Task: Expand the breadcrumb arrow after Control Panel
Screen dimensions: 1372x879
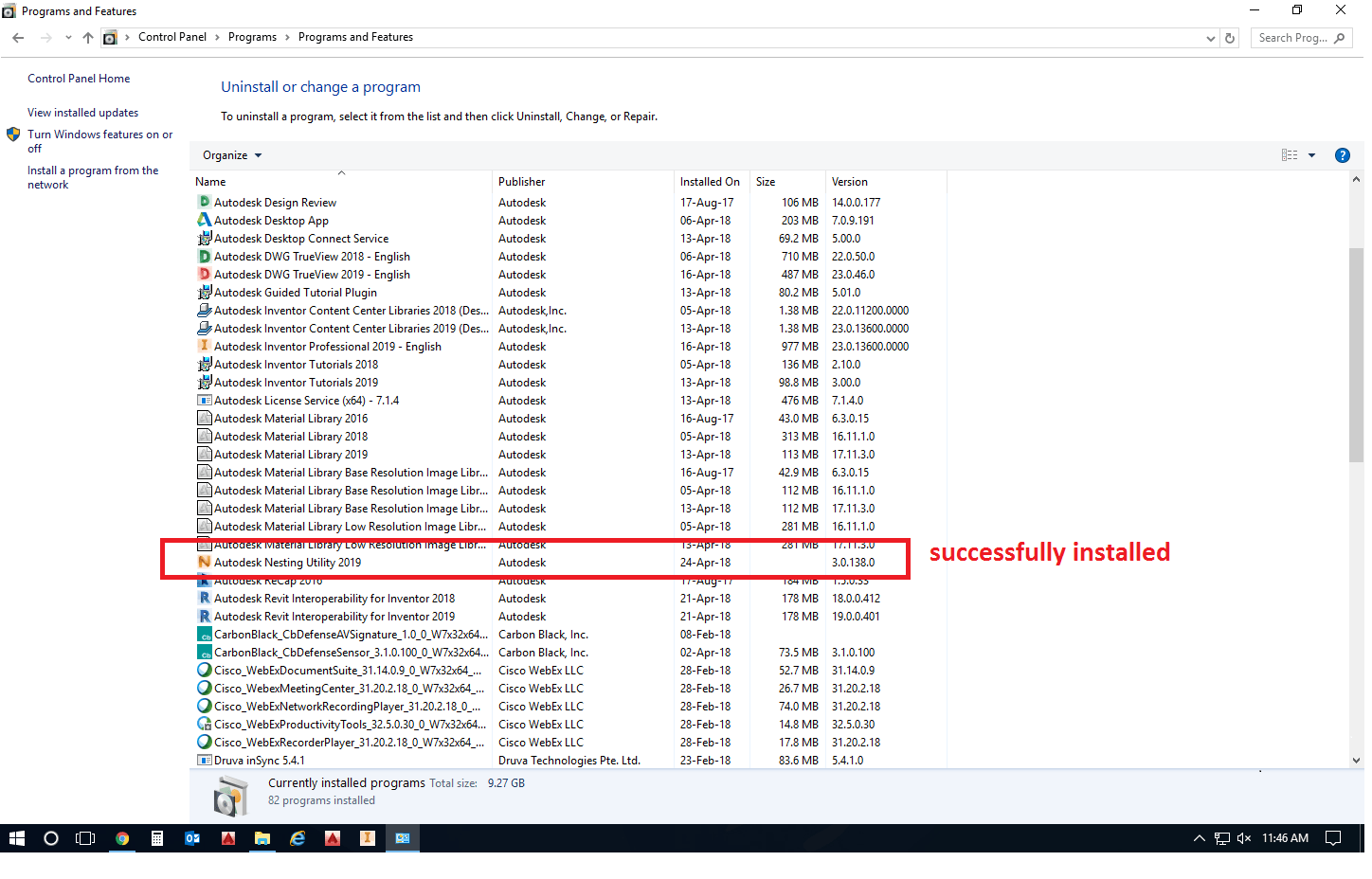Action: coord(217,38)
